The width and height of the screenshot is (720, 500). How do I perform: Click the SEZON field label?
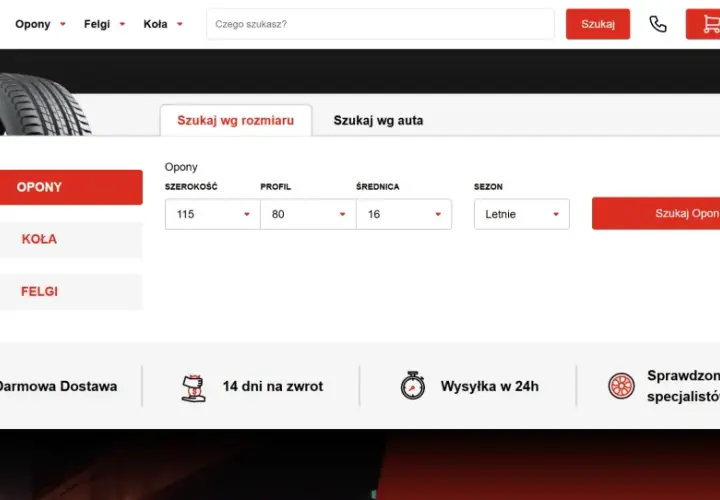pos(488,187)
